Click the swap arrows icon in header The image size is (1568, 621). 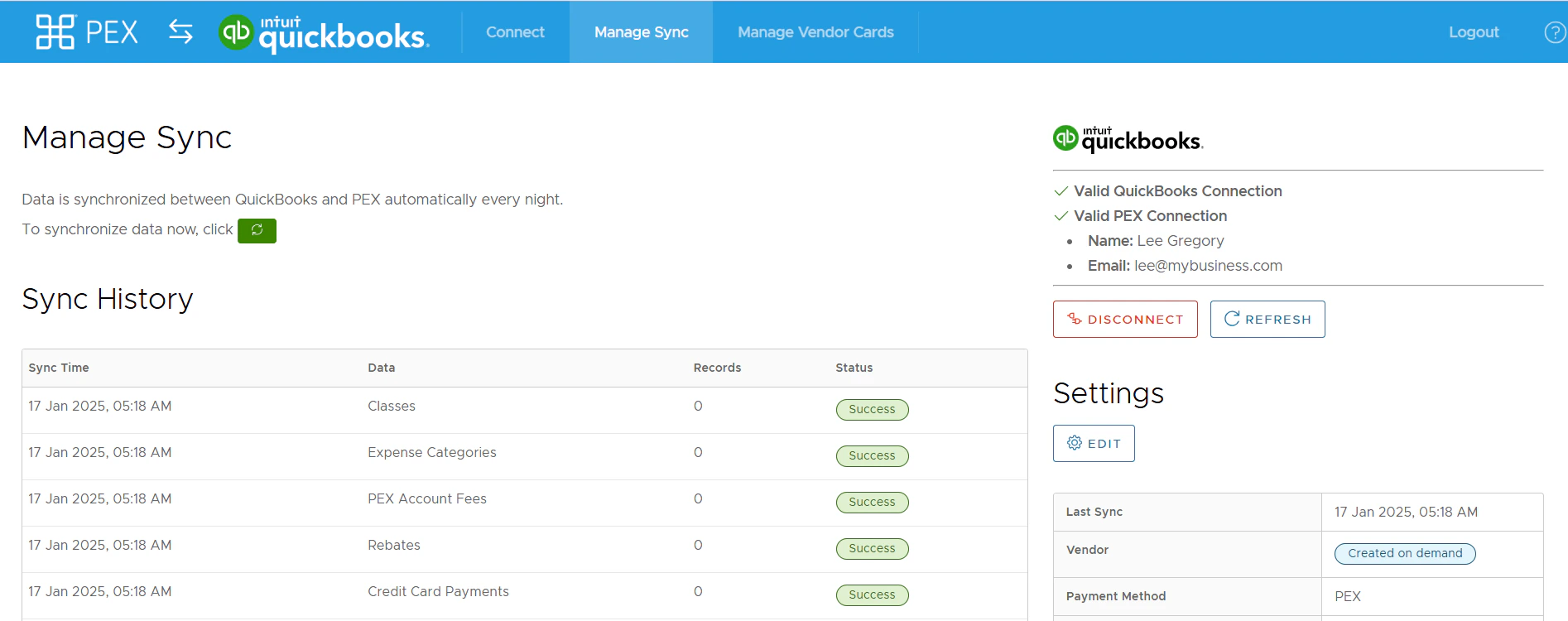click(180, 32)
